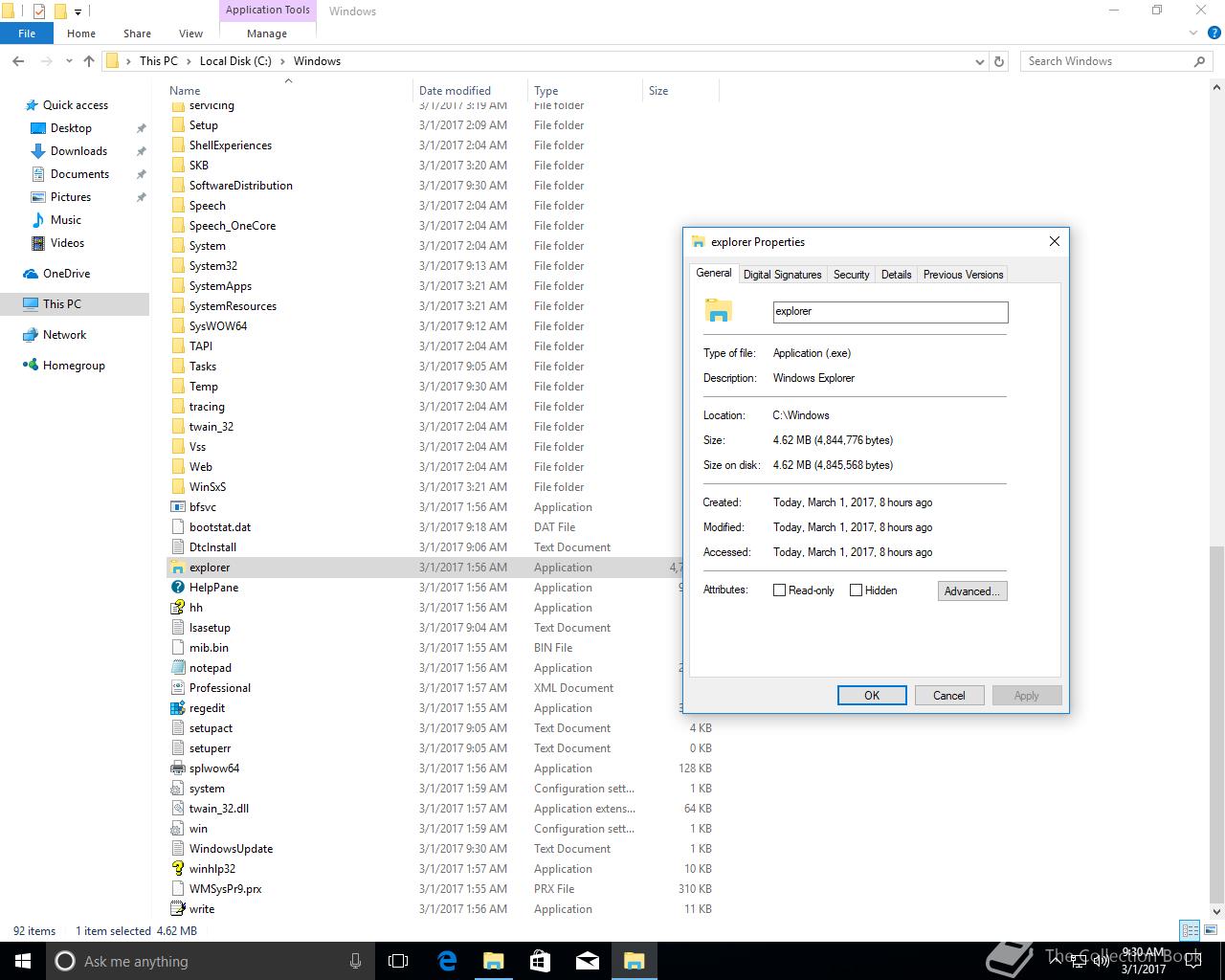
Task: Click chevron after This PC in breadcrumb
Action: pos(189,61)
